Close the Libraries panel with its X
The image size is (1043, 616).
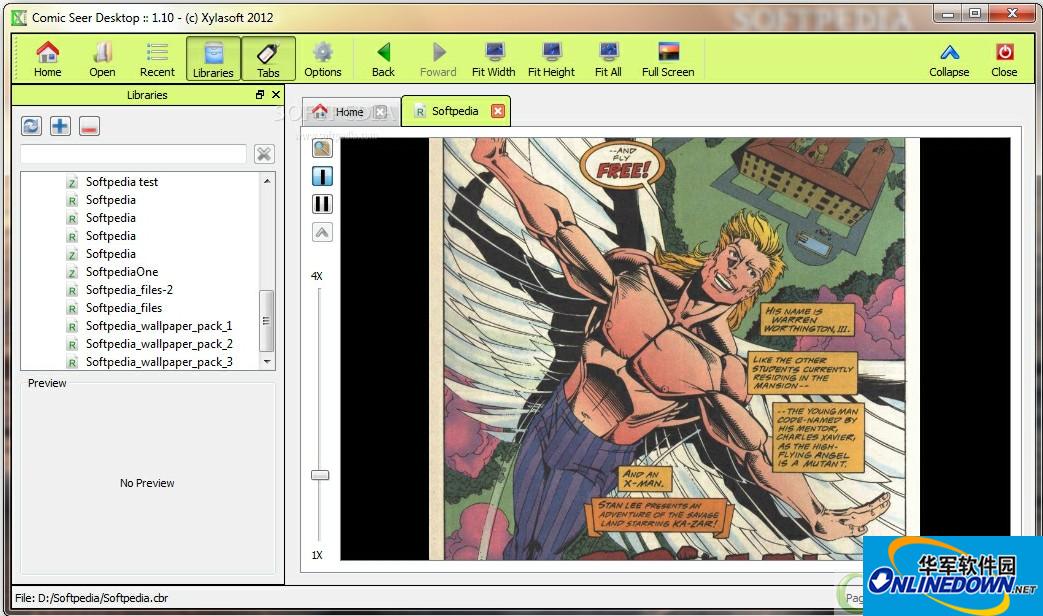[276, 94]
